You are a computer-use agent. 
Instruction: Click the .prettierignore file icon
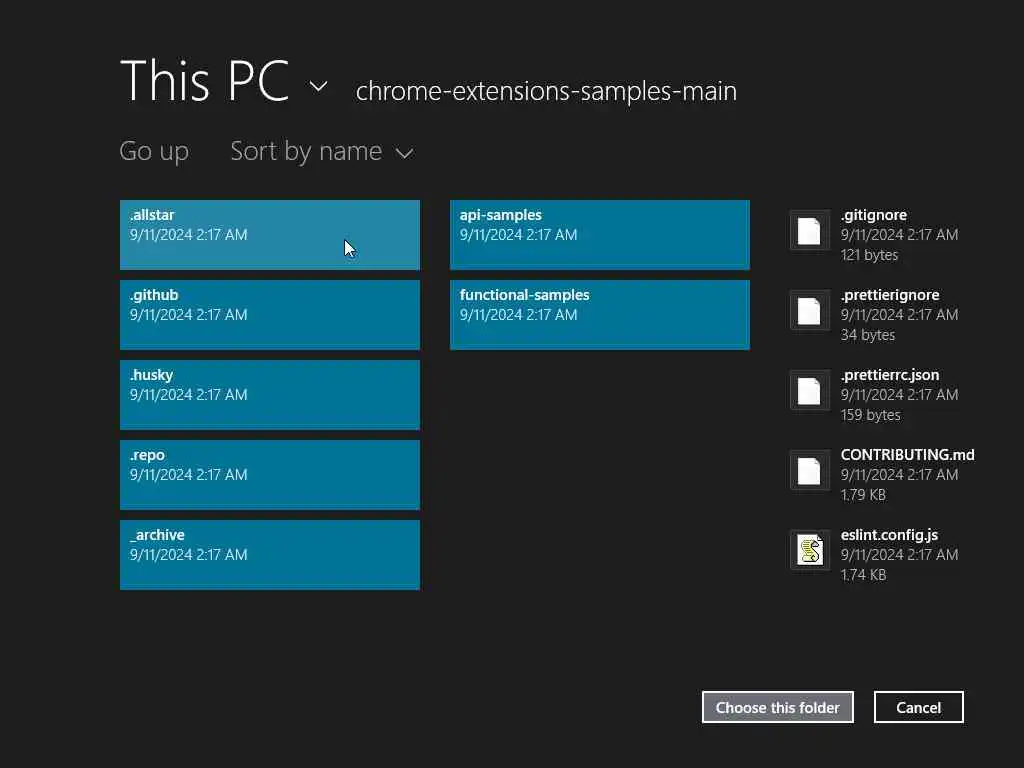click(810, 311)
